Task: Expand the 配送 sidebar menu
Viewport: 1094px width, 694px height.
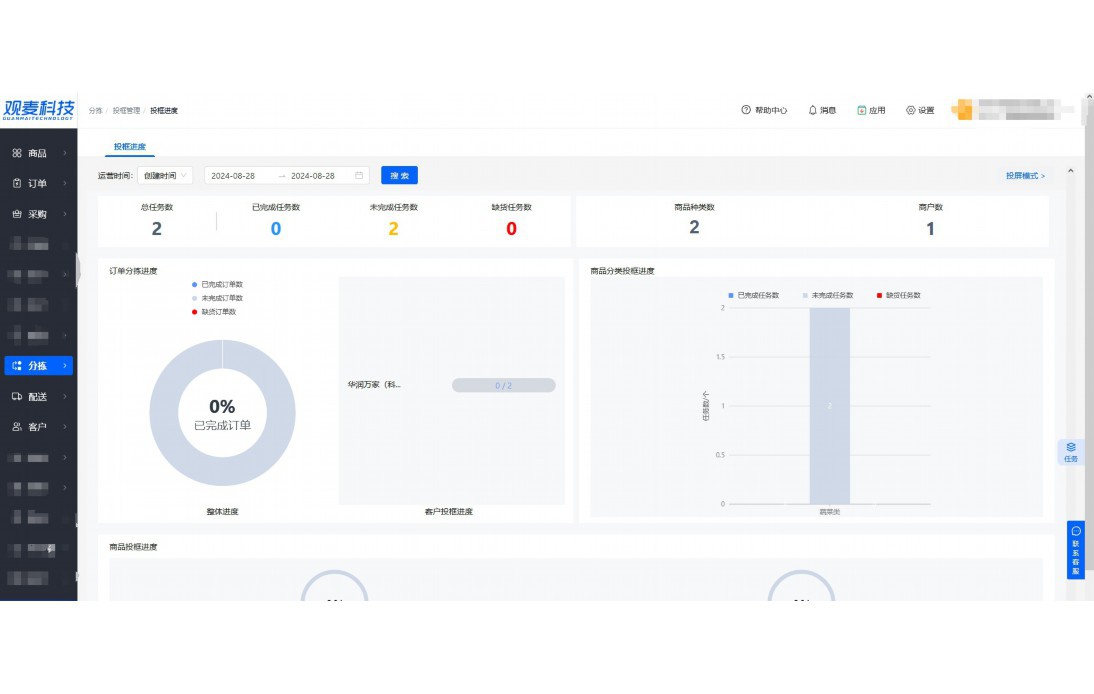Action: click(x=38, y=396)
